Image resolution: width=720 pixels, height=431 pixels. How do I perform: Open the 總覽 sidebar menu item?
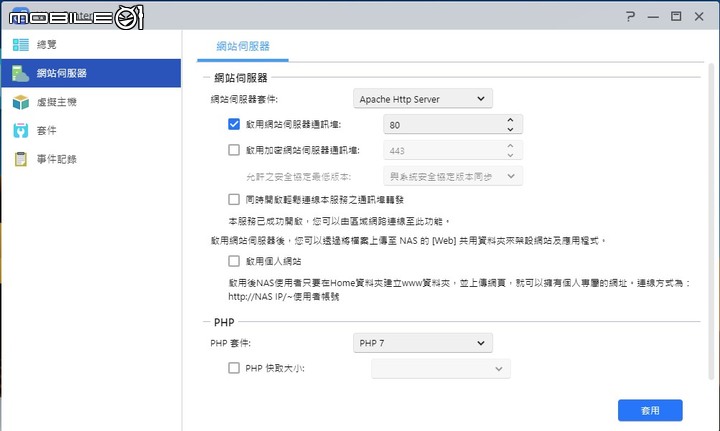pyautogui.click(x=91, y=45)
